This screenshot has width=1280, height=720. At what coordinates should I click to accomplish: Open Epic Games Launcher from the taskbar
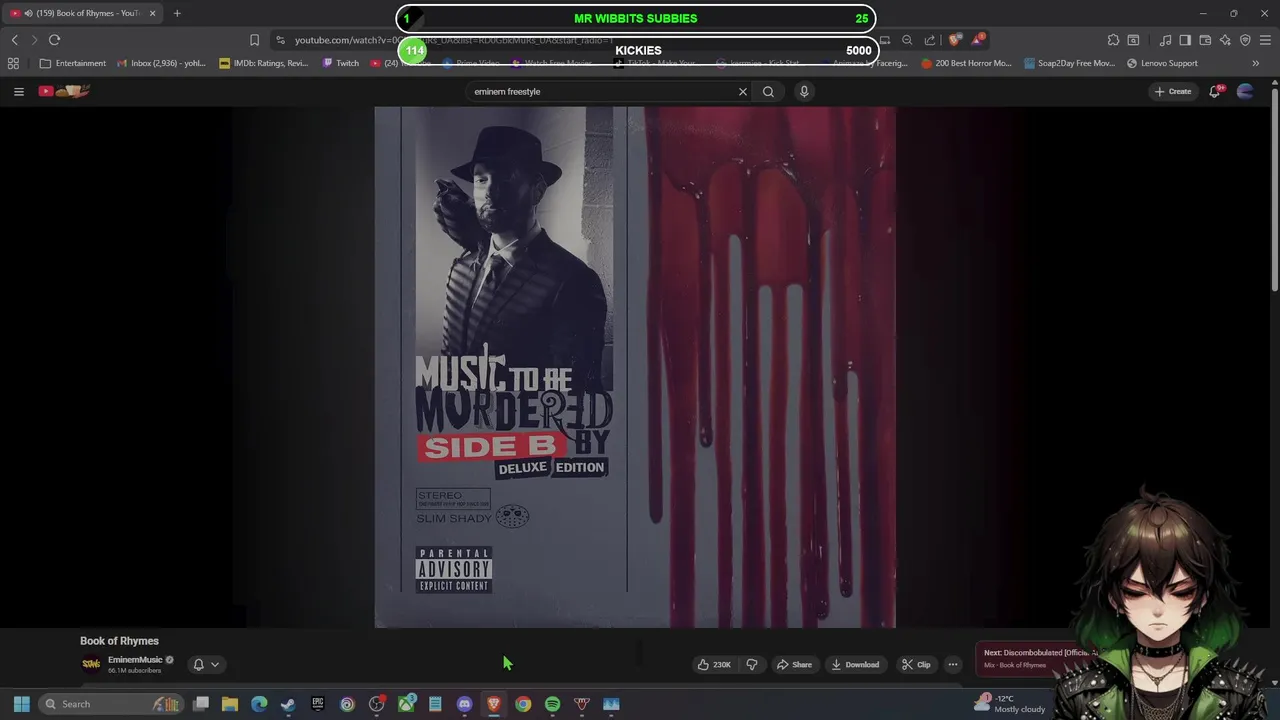tap(318, 704)
